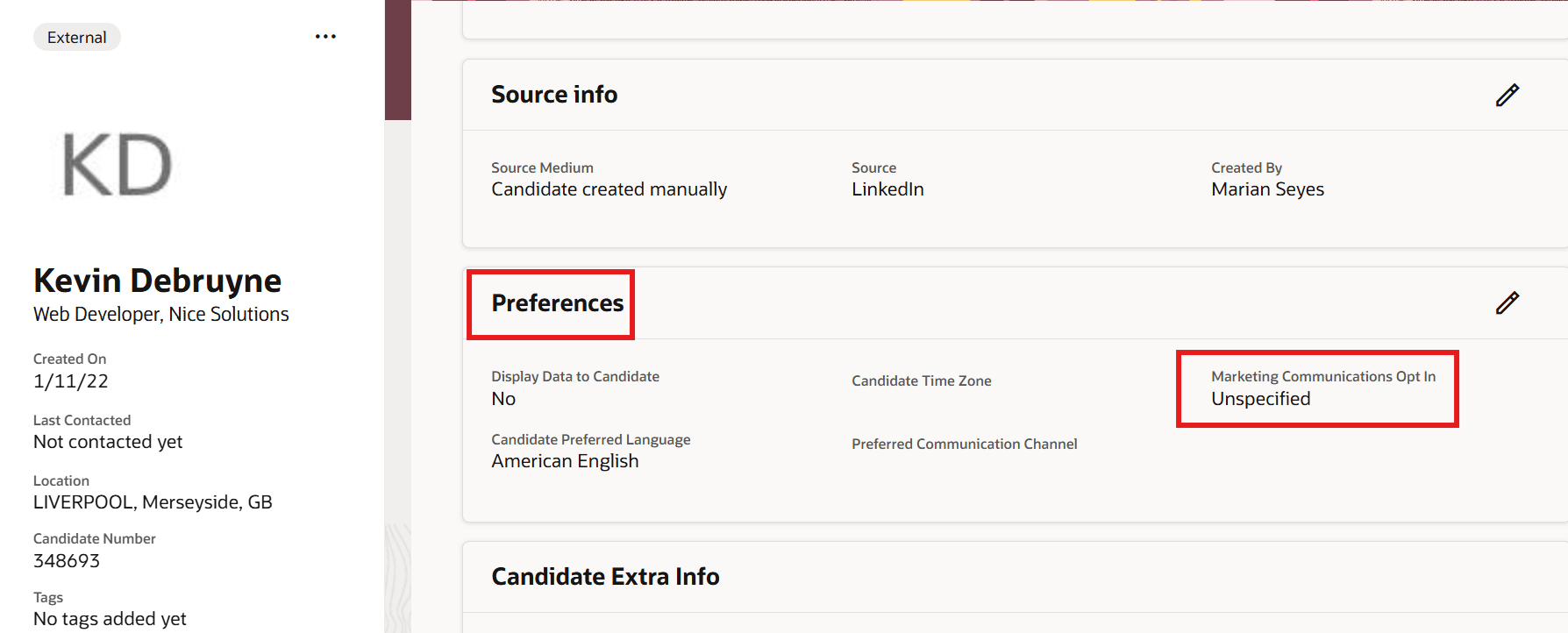Image resolution: width=1568 pixels, height=633 pixels.
Task: Click the External candidate badge
Action: click(x=76, y=37)
